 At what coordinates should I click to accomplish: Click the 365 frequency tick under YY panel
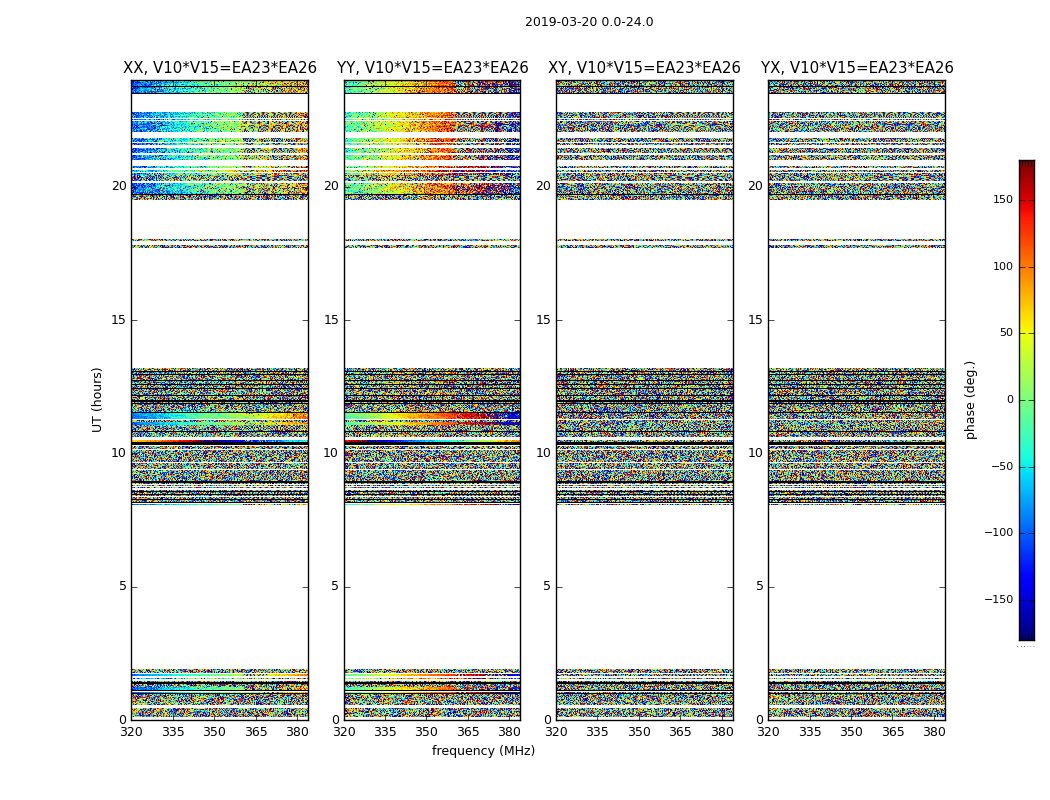pyautogui.click(x=468, y=732)
